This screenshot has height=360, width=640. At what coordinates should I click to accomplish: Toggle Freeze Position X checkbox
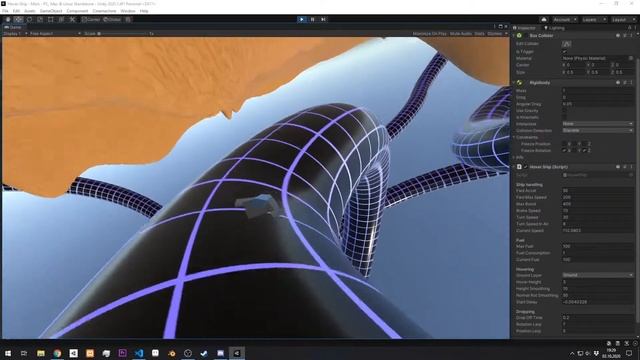[x=564, y=144]
